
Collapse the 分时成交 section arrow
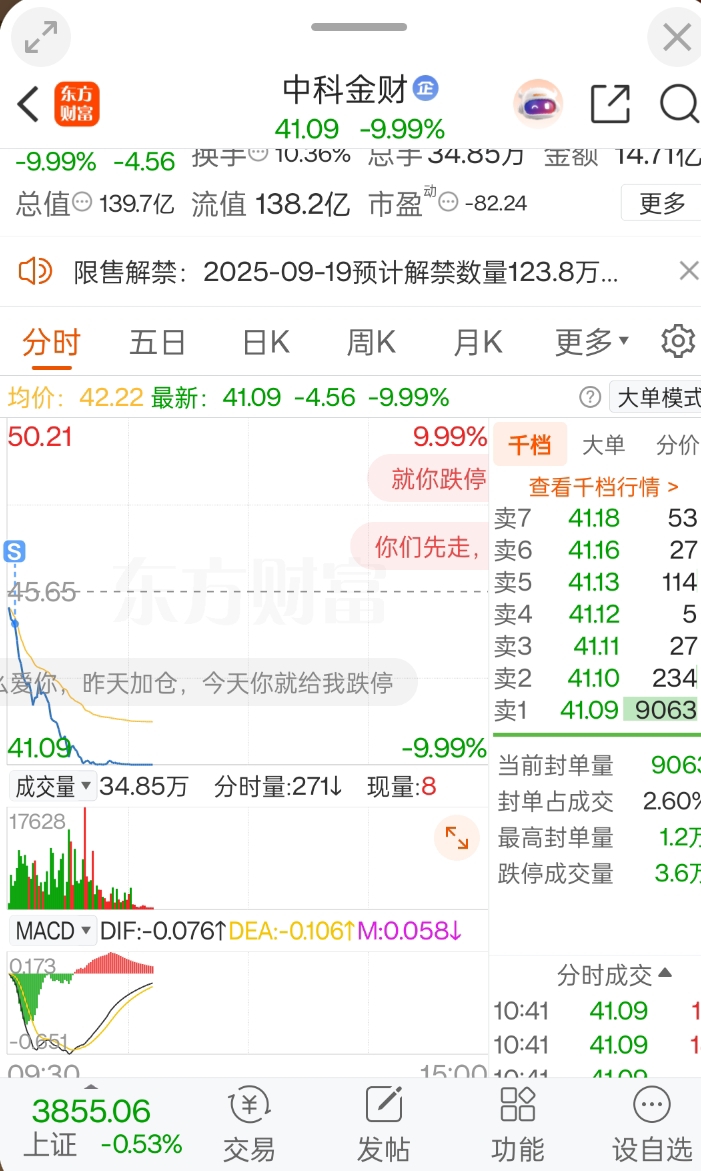tap(664, 973)
